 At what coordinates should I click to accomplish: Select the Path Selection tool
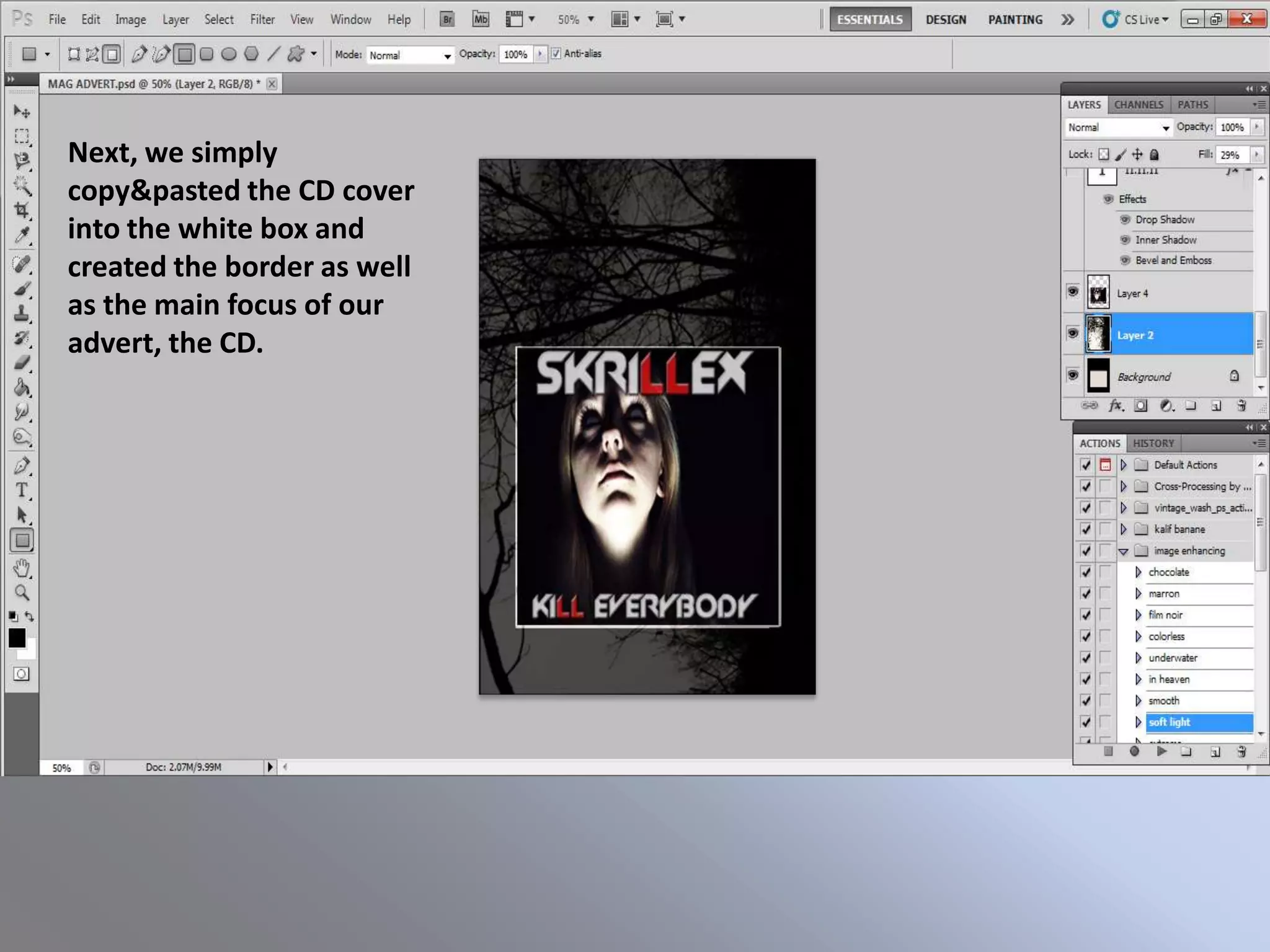(x=22, y=515)
